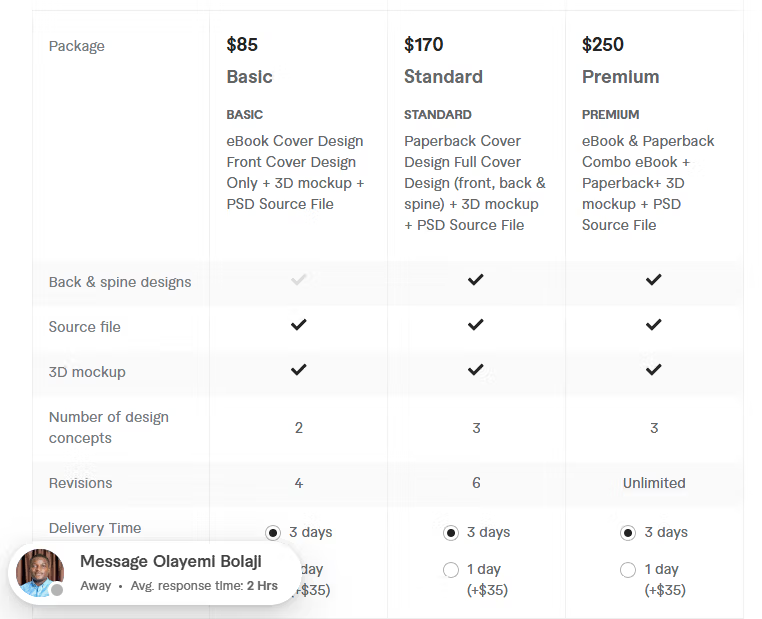
Task: Click Unlimited revisions cell for Premium
Action: 654,483
